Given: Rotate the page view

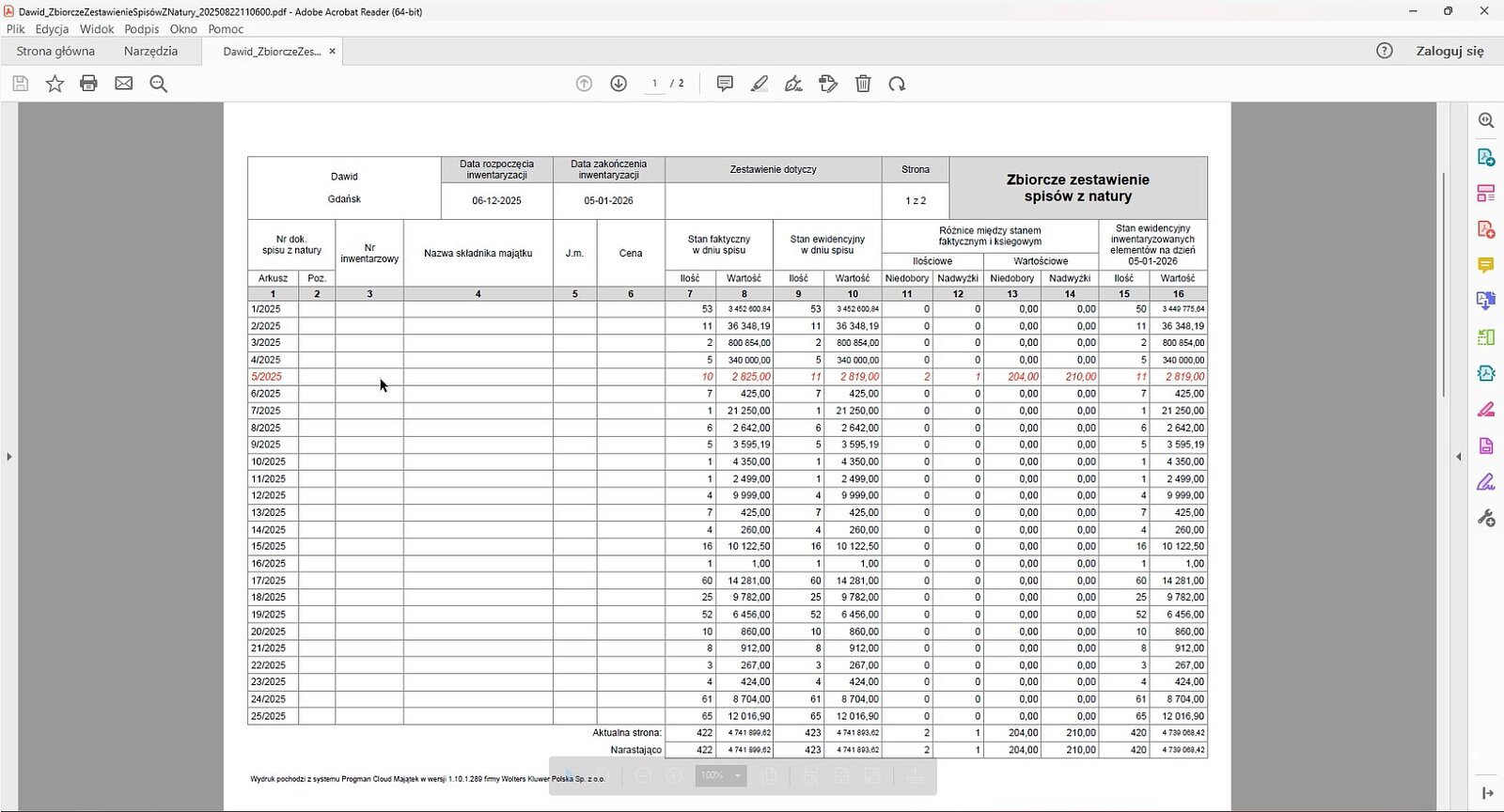Looking at the screenshot, I should [898, 84].
